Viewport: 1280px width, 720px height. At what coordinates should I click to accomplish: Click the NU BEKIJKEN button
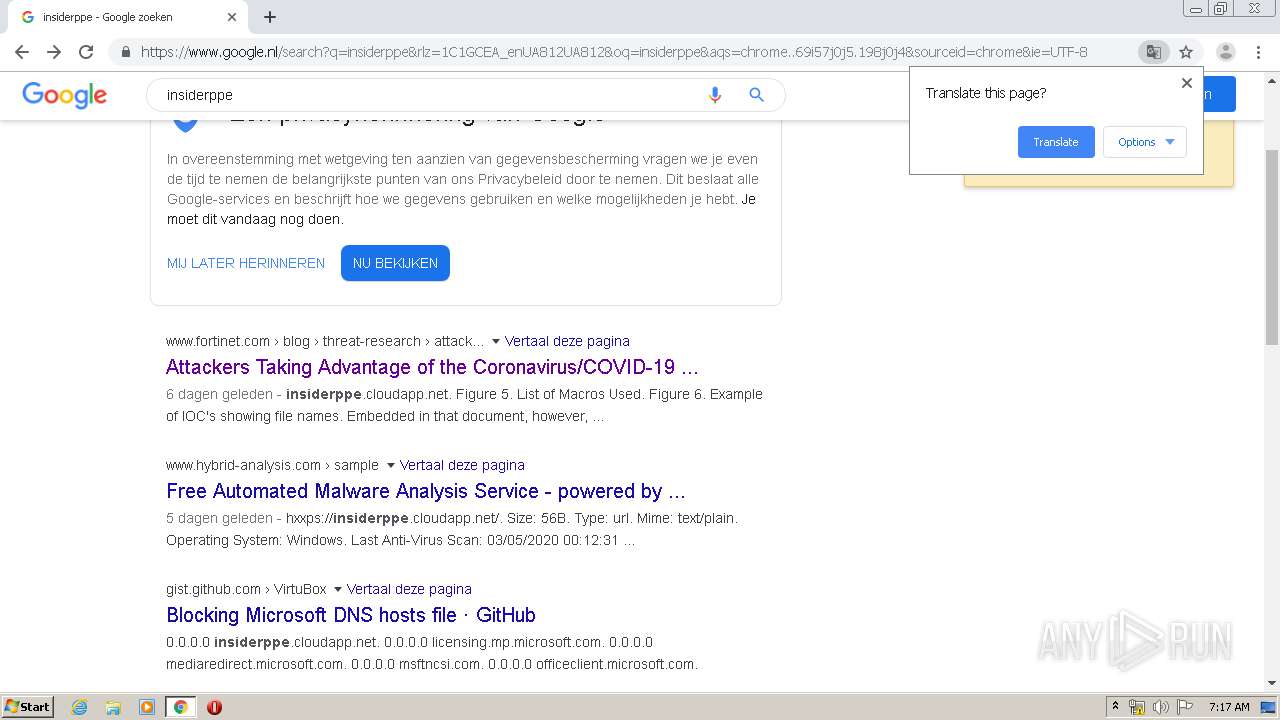[395, 263]
